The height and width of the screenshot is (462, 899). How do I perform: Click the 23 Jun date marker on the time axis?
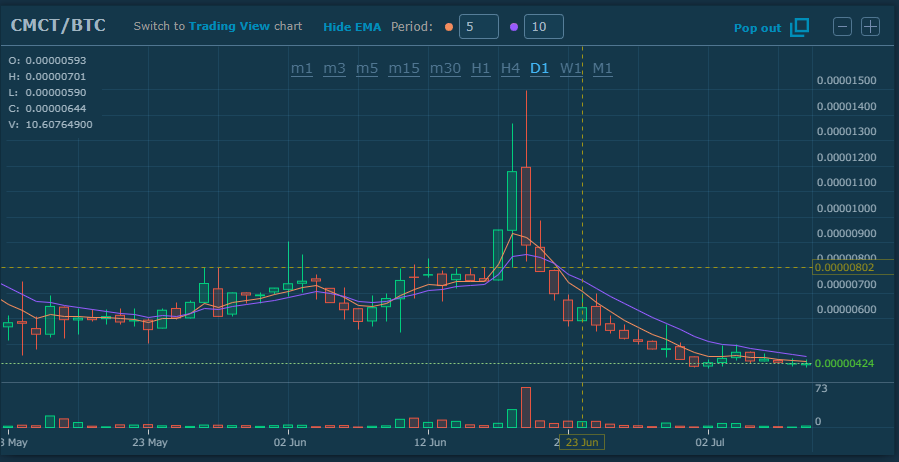(x=582, y=441)
